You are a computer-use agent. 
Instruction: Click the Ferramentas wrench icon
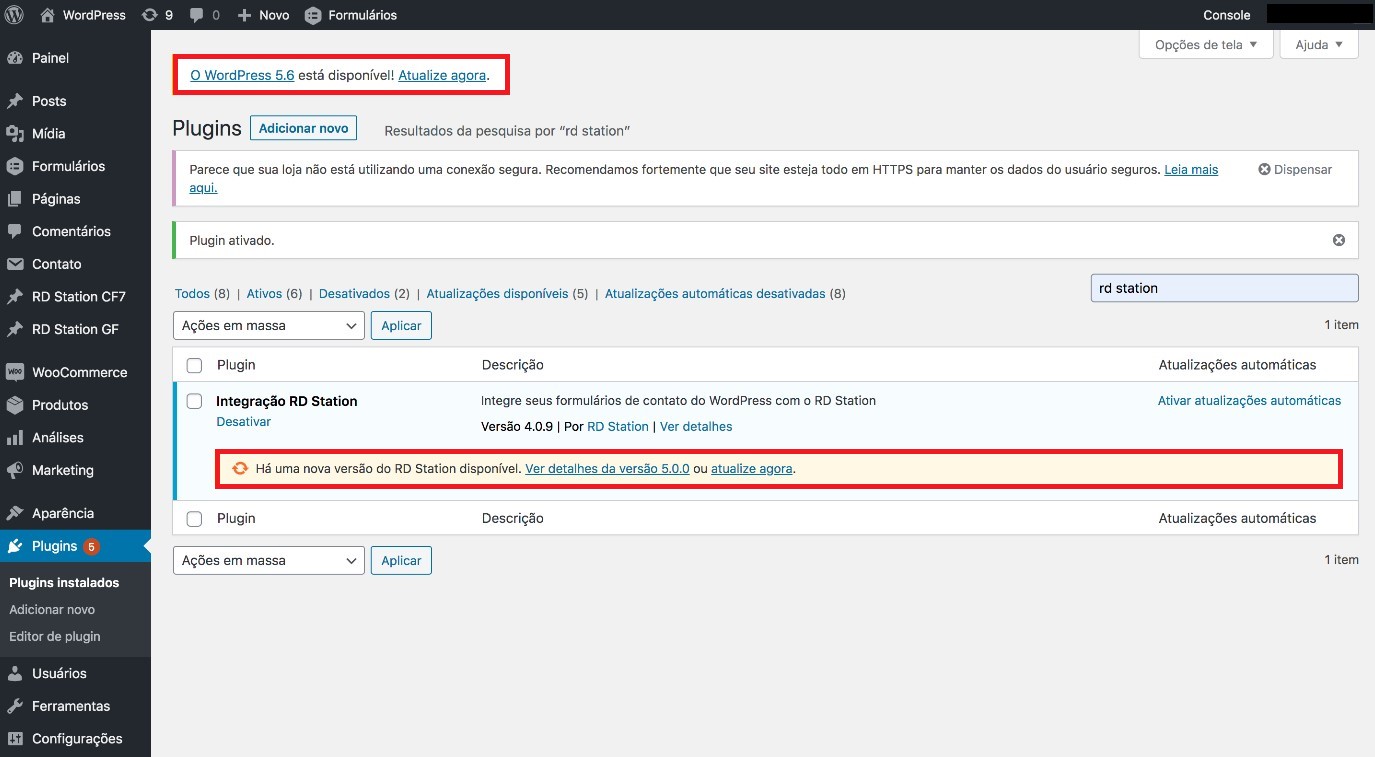tap(15, 706)
